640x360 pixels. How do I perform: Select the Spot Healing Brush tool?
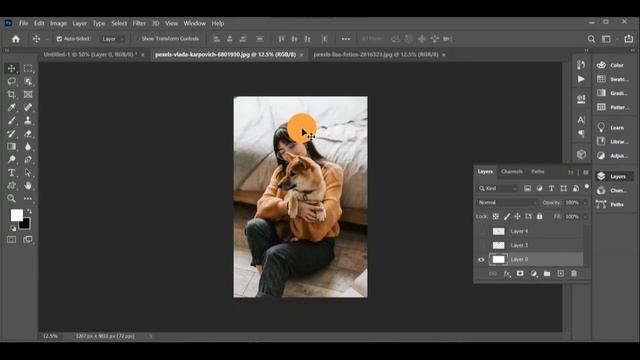pos(28,107)
